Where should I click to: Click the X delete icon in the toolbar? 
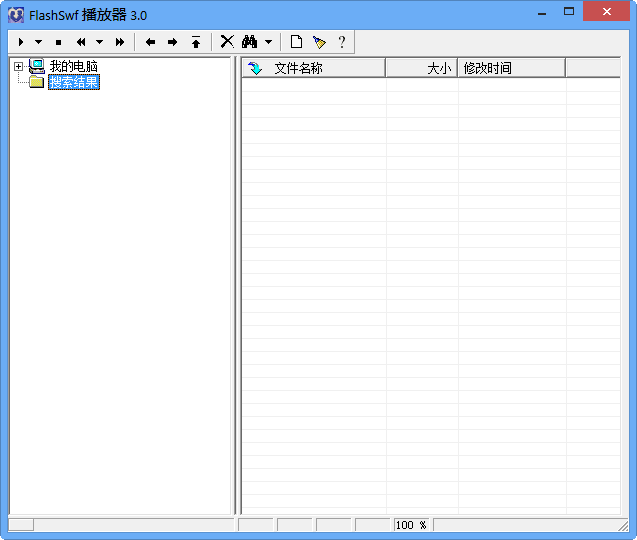(x=227, y=41)
